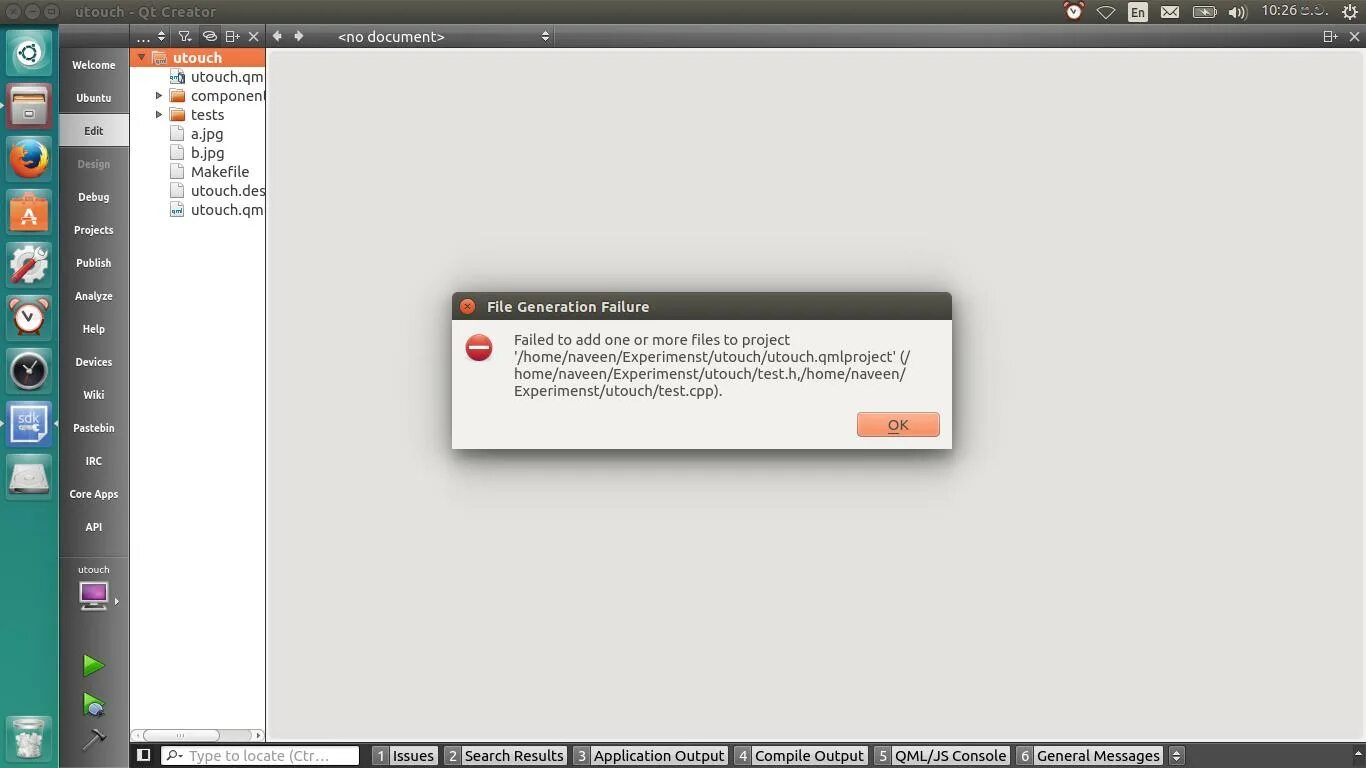
Task: Open General Messages pane
Action: [1089, 756]
